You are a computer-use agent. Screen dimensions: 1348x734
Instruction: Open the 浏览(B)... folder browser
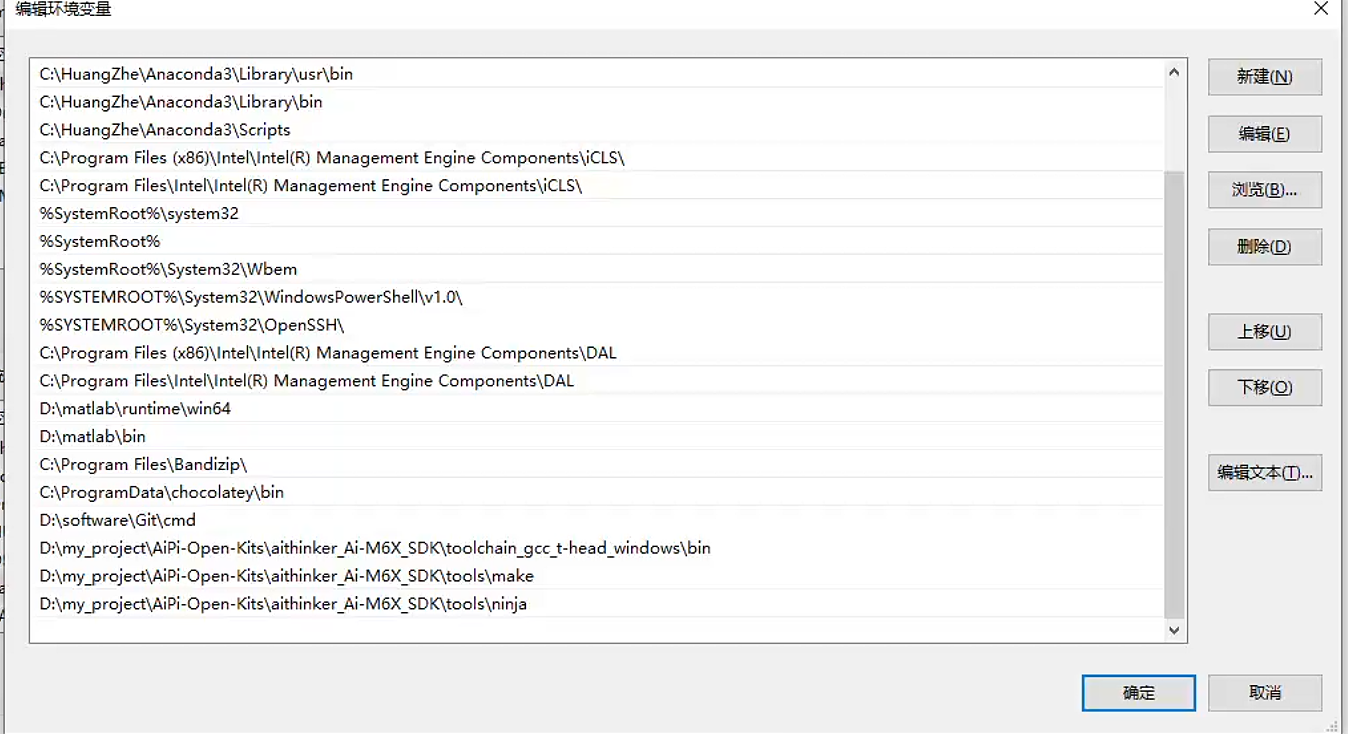pos(1265,190)
